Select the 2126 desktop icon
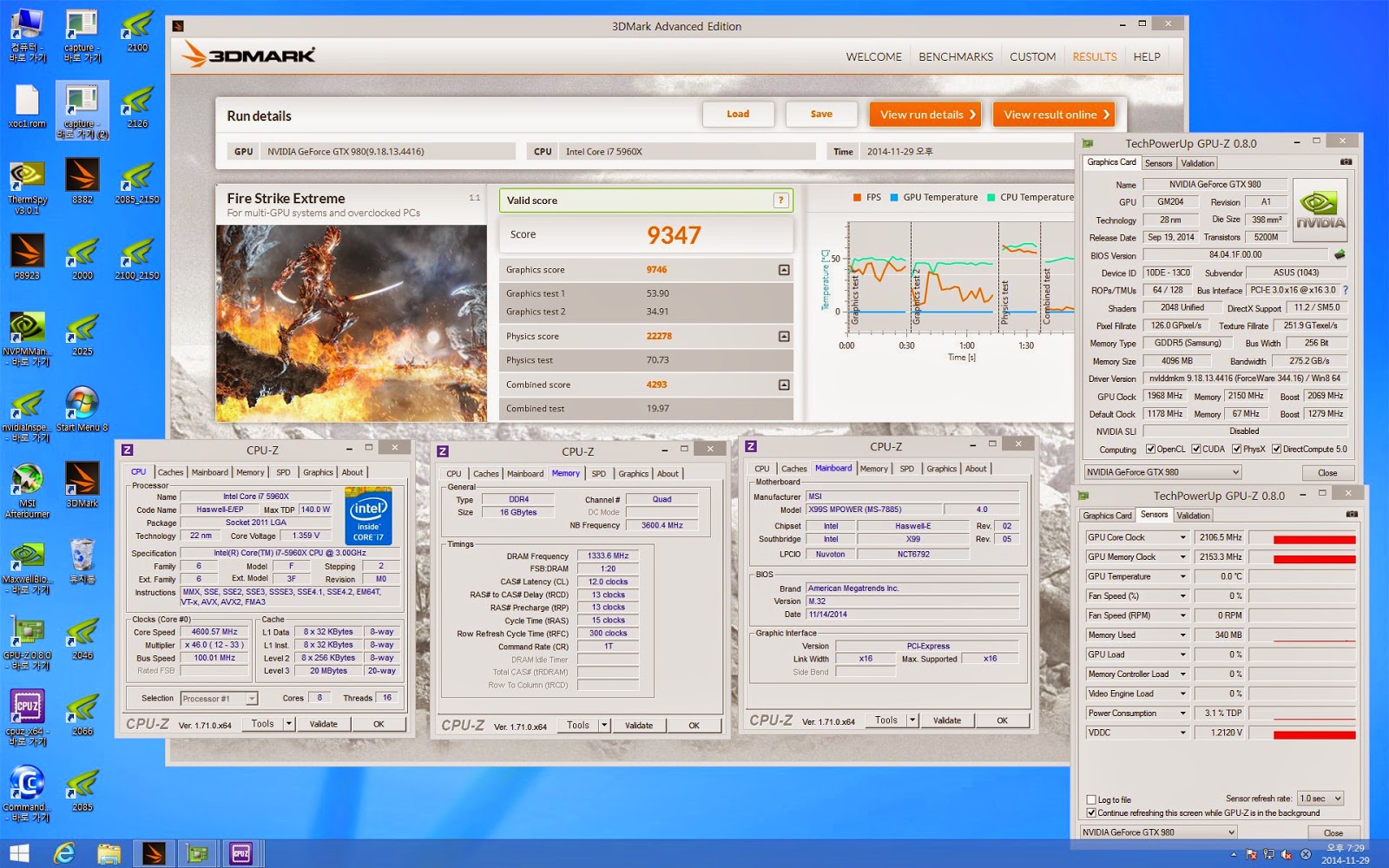1389x868 pixels. click(137, 106)
